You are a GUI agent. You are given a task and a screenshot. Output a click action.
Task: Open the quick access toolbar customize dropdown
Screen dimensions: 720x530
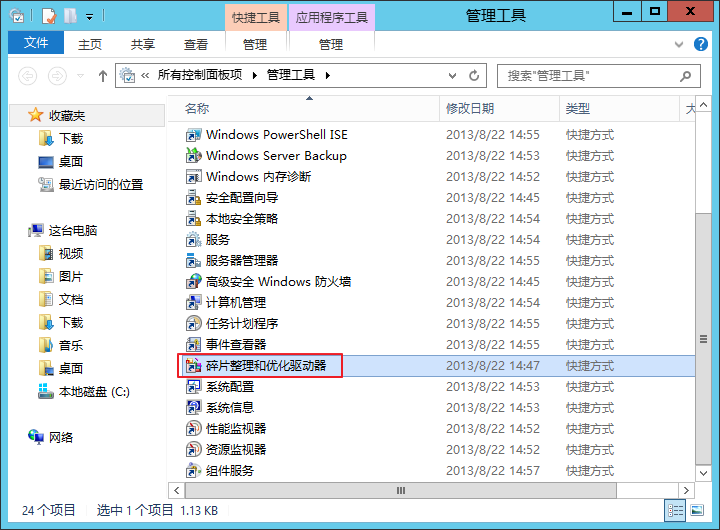point(90,17)
